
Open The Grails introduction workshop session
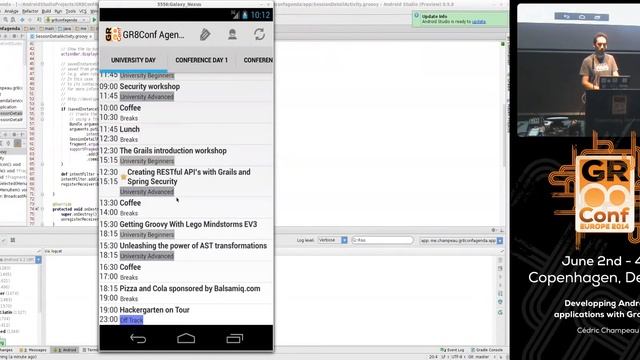[x=186, y=155]
